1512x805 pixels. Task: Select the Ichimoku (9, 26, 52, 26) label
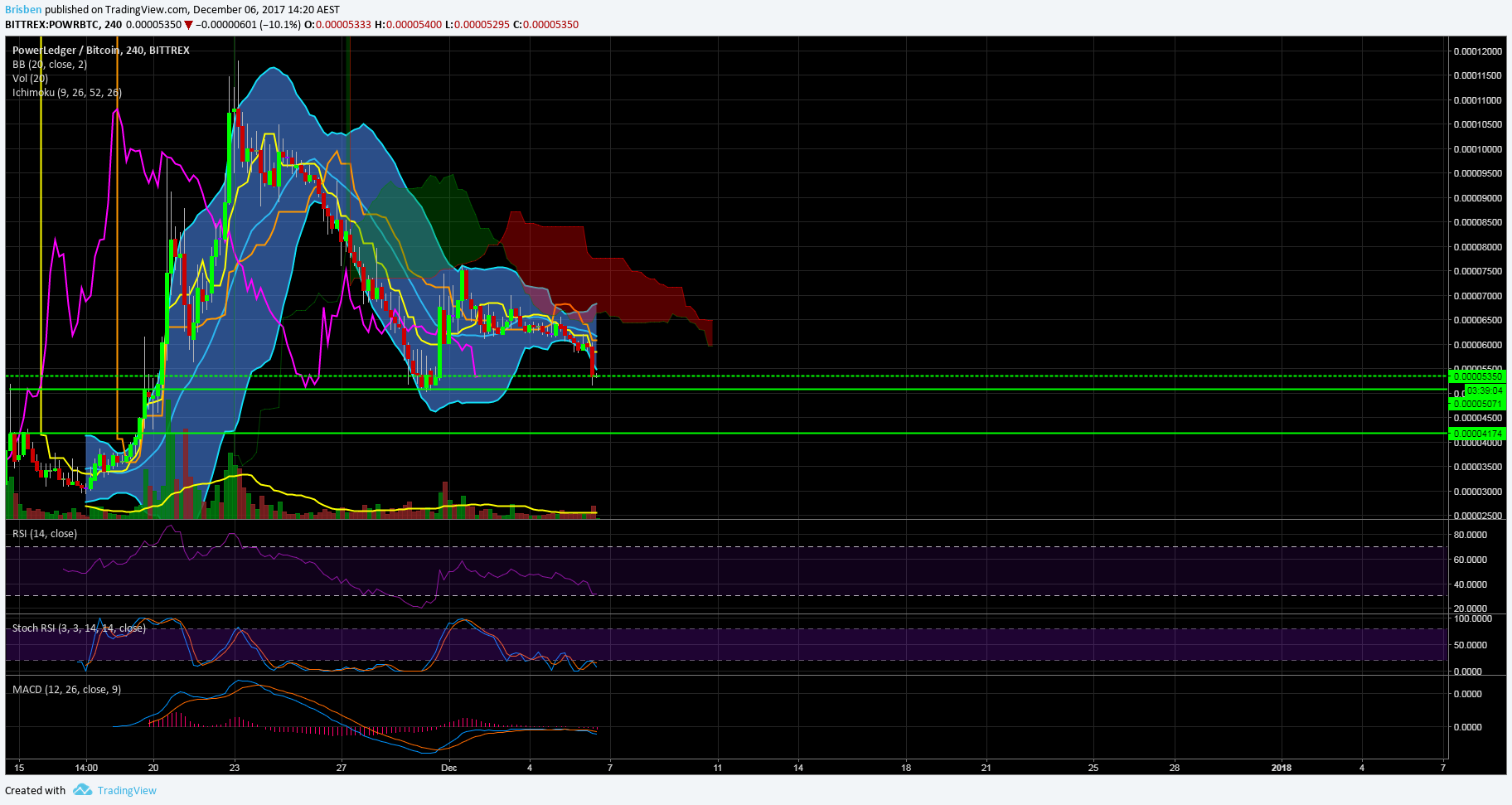[67, 93]
